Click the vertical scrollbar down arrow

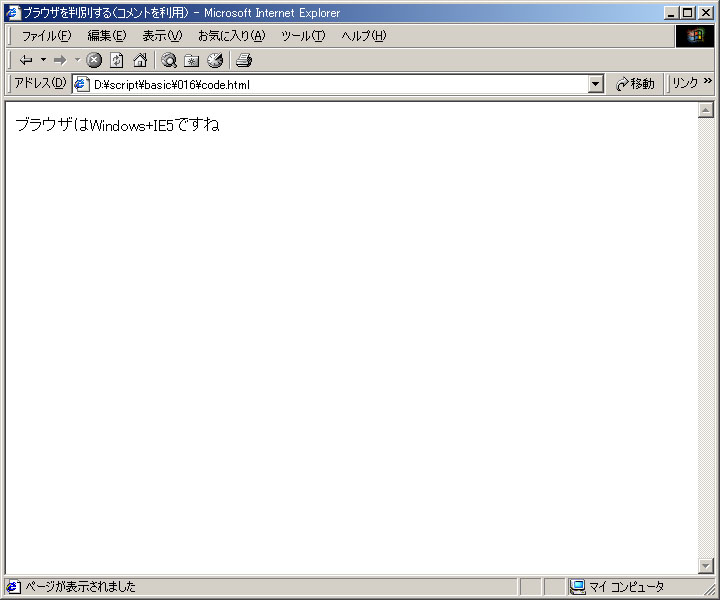pos(705,566)
